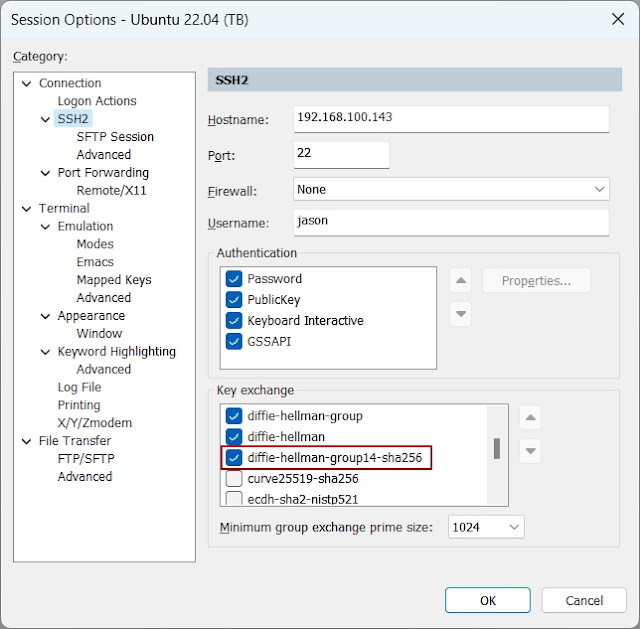
Task: Select the Emulation category label
Action: tap(85, 226)
